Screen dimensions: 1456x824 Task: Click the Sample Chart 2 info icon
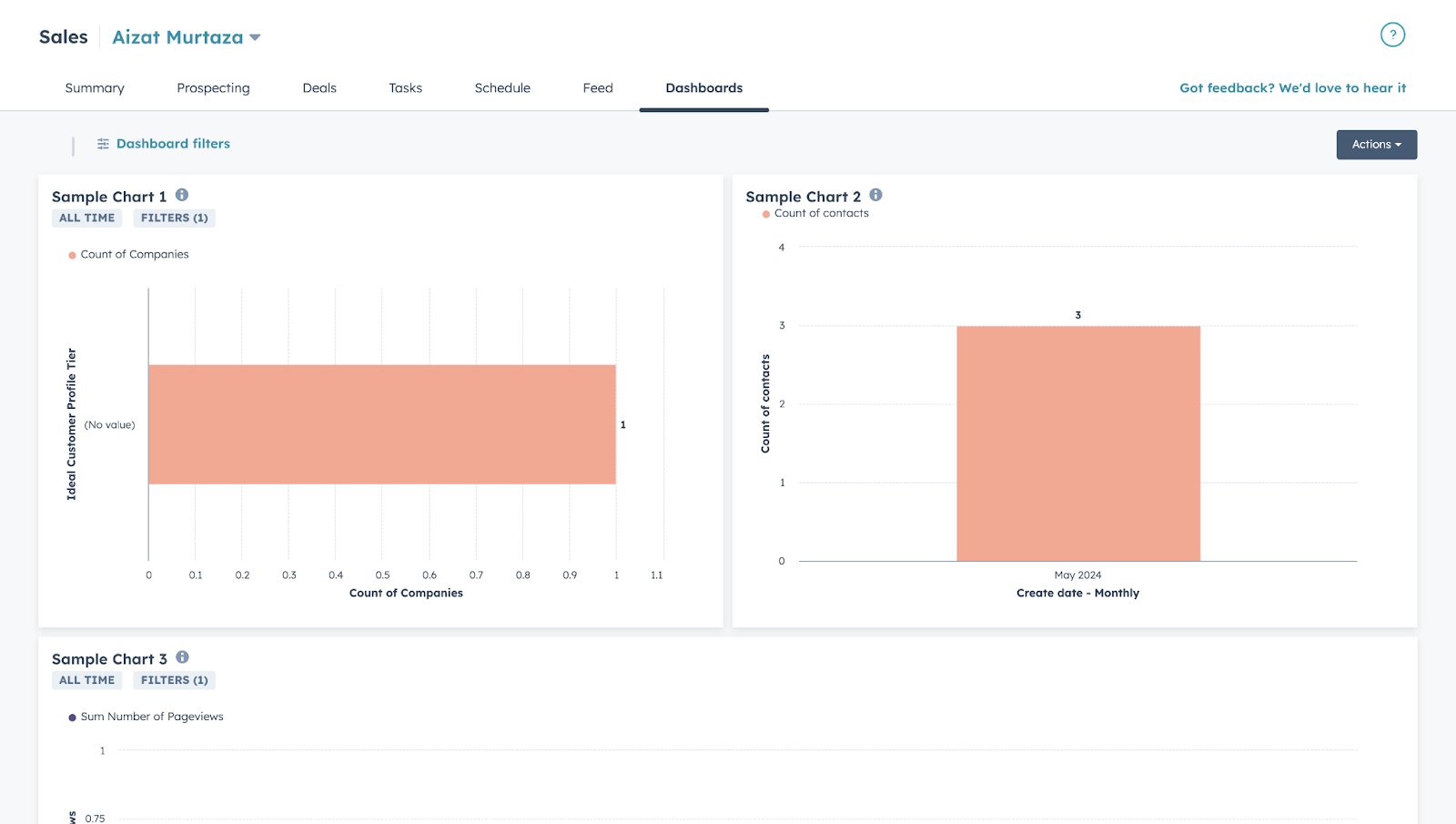click(x=875, y=195)
